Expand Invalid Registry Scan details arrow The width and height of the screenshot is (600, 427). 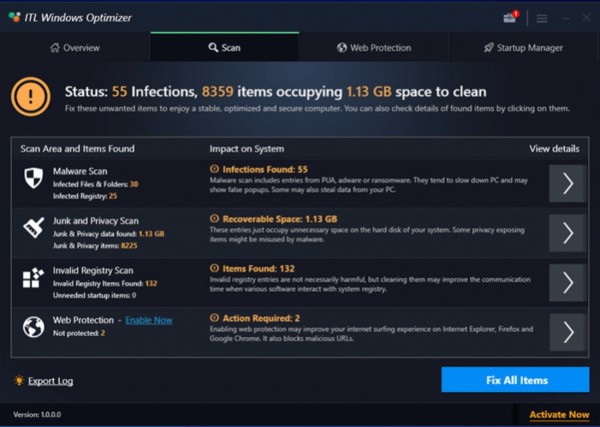568,283
